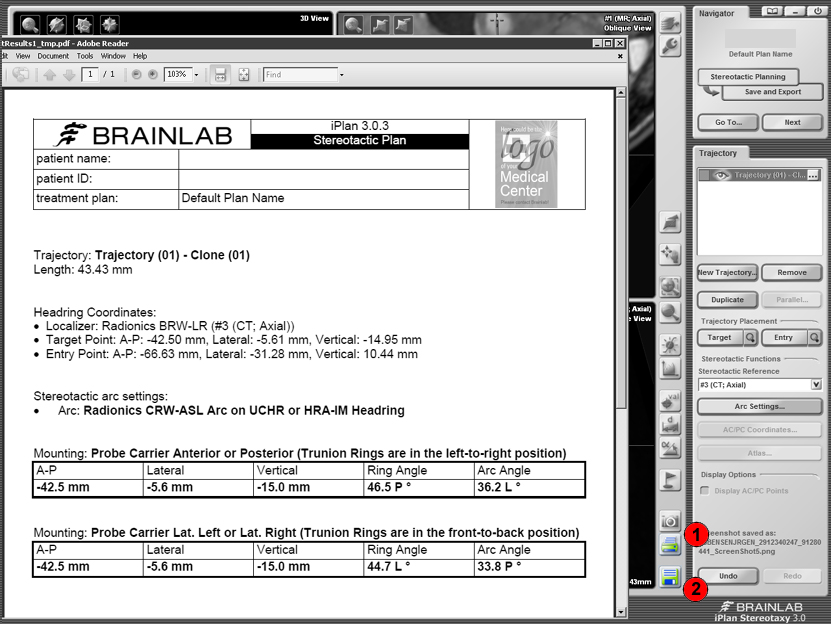831x624 pixels.
Task: Click the New Trajectory button
Action: (727, 273)
